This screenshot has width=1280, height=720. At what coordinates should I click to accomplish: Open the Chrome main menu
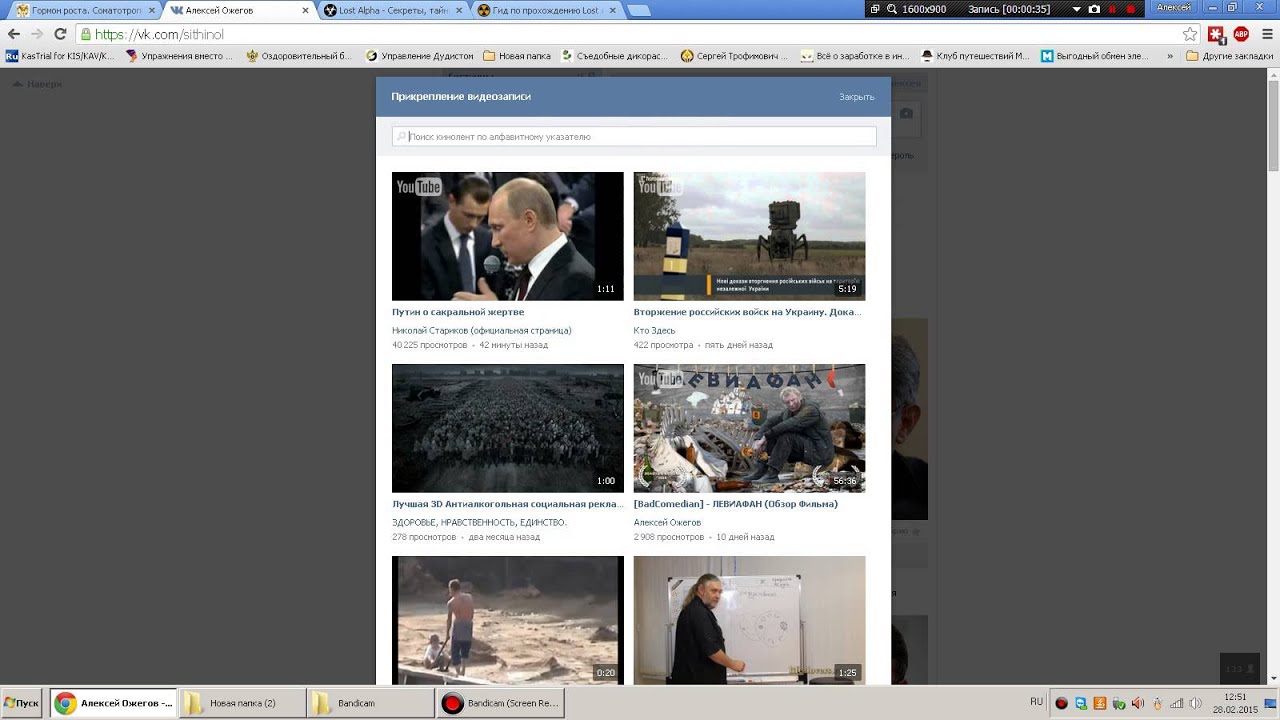coord(1266,34)
